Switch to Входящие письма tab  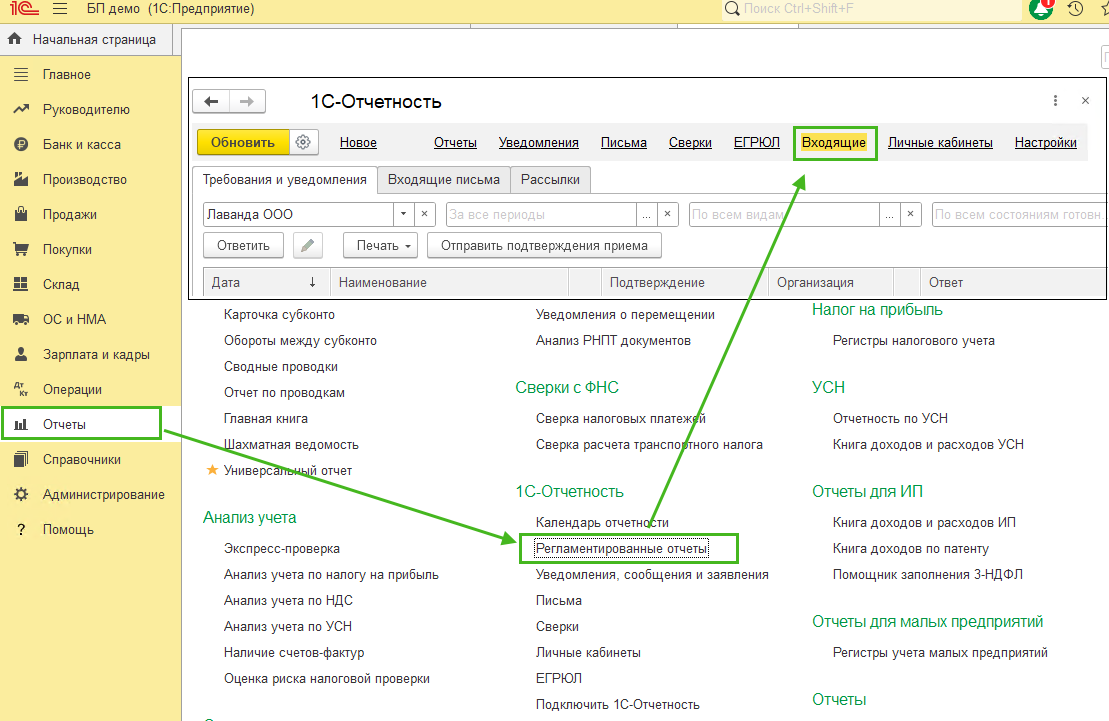click(443, 180)
